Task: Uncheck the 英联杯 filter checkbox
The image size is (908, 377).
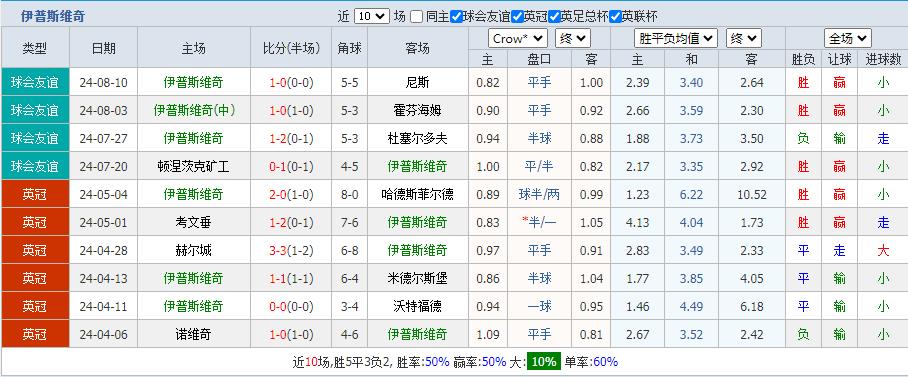Action: [x=615, y=17]
